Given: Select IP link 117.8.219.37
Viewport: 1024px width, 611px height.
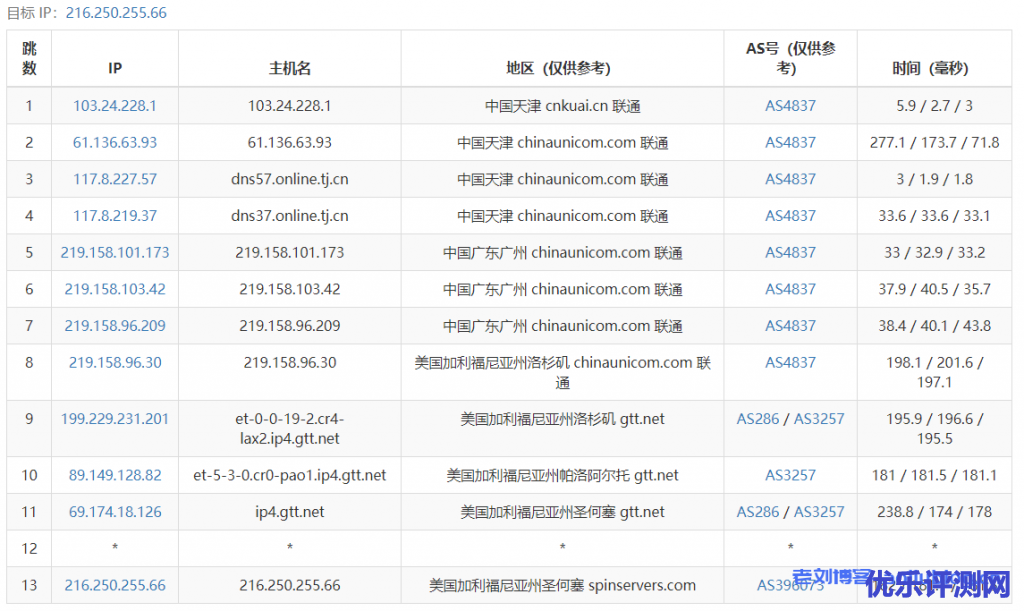Looking at the screenshot, I should [x=115, y=216].
